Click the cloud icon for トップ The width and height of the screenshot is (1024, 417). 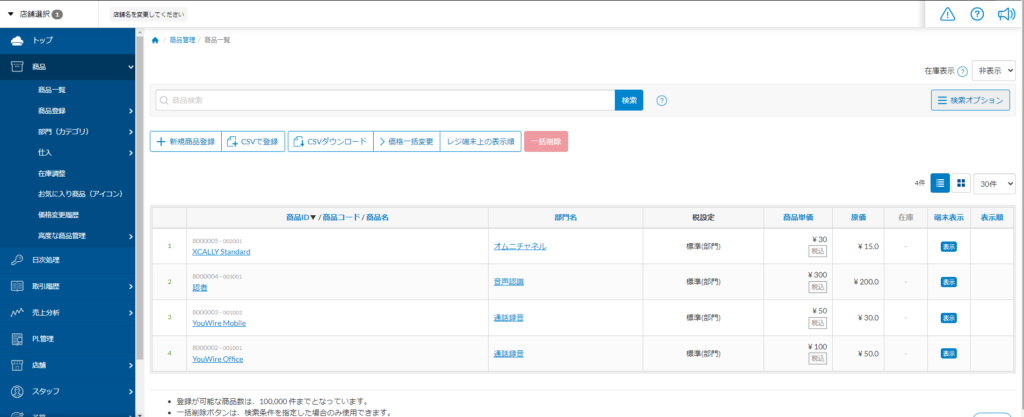[18, 40]
